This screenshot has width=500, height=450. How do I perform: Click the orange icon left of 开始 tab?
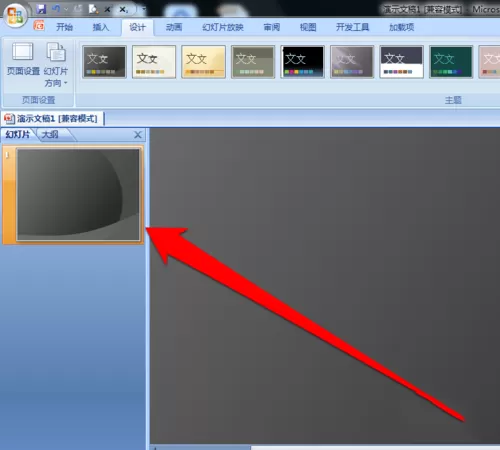pyautogui.click(x=39, y=25)
